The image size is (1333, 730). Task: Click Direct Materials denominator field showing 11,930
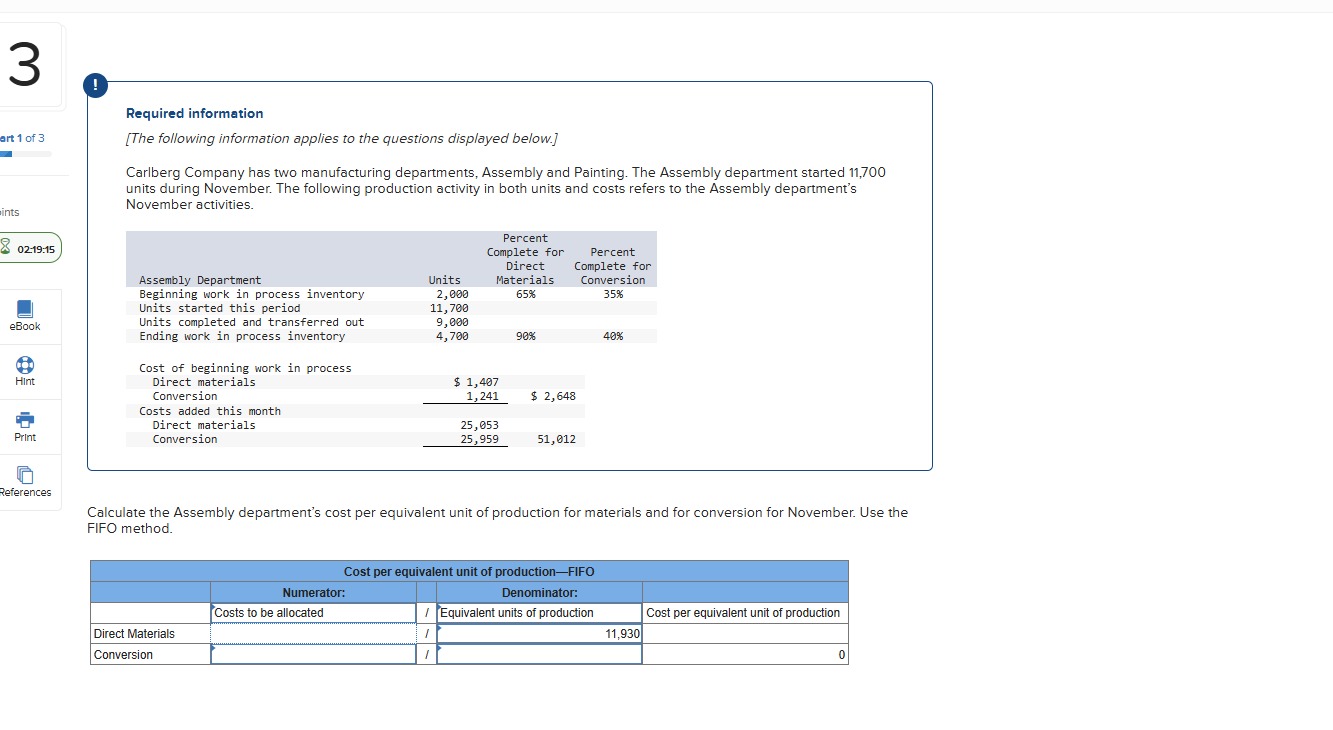[x=540, y=634]
